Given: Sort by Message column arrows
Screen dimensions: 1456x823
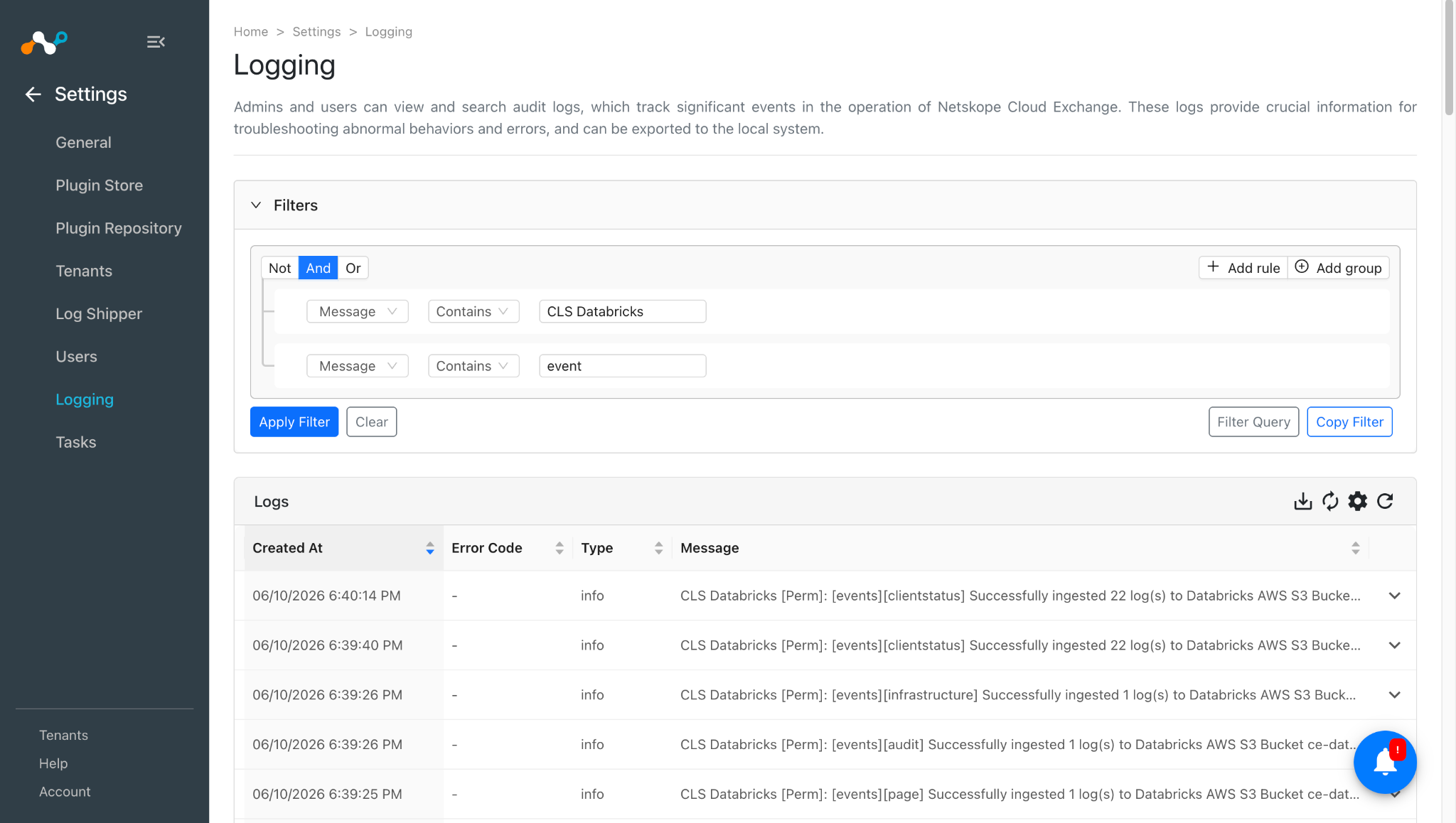Looking at the screenshot, I should pos(1356,548).
